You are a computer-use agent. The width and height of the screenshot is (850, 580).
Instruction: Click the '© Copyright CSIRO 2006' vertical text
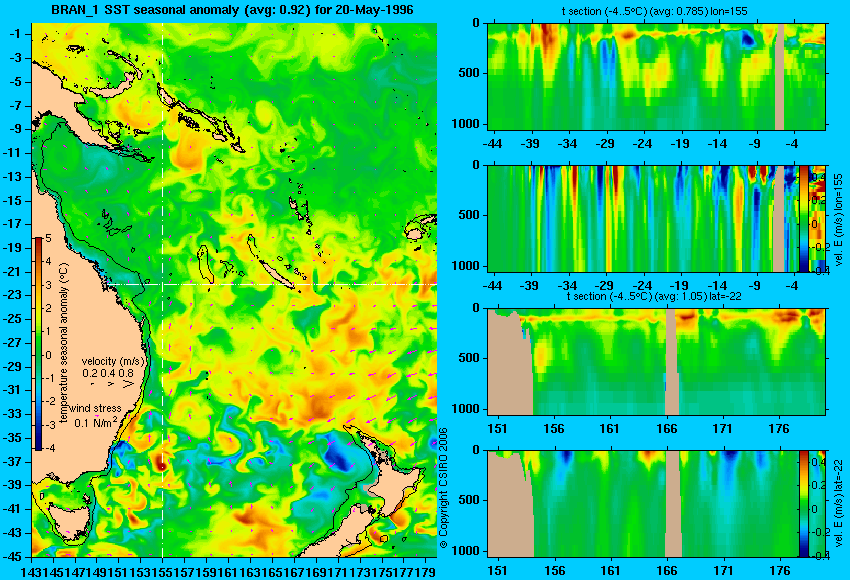443,488
